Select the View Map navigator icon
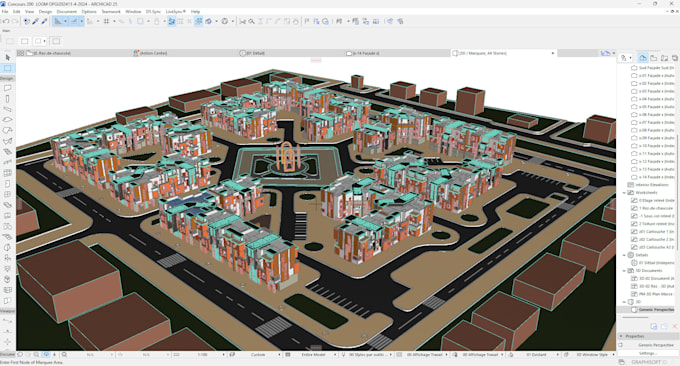 point(654,58)
